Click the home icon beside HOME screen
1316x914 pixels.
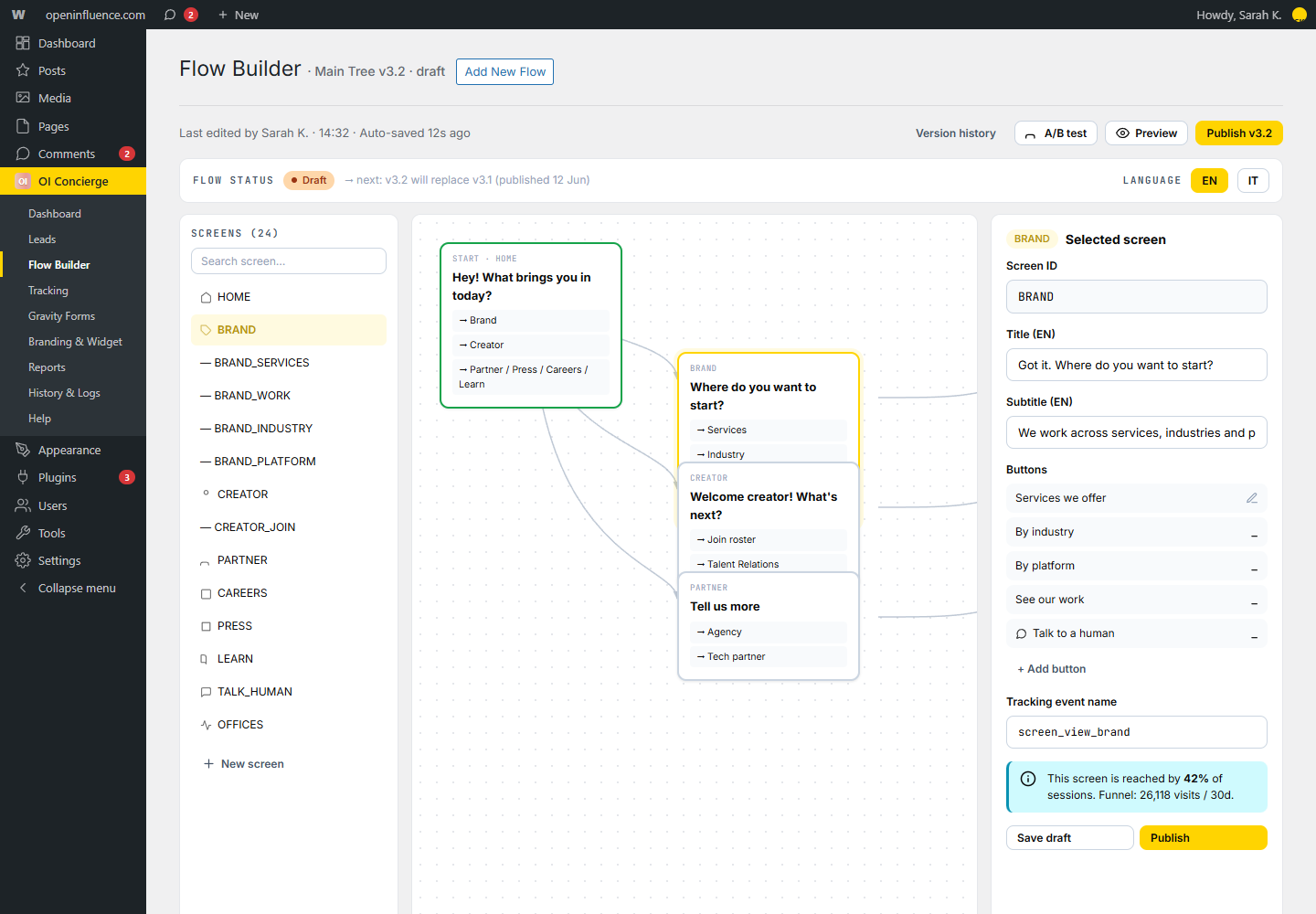point(206,297)
